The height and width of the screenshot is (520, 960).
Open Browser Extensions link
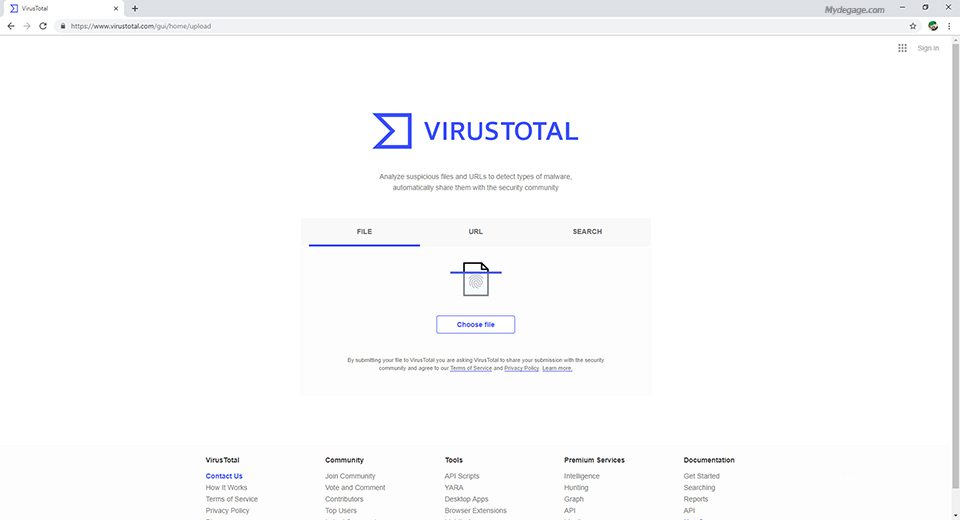(476, 511)
